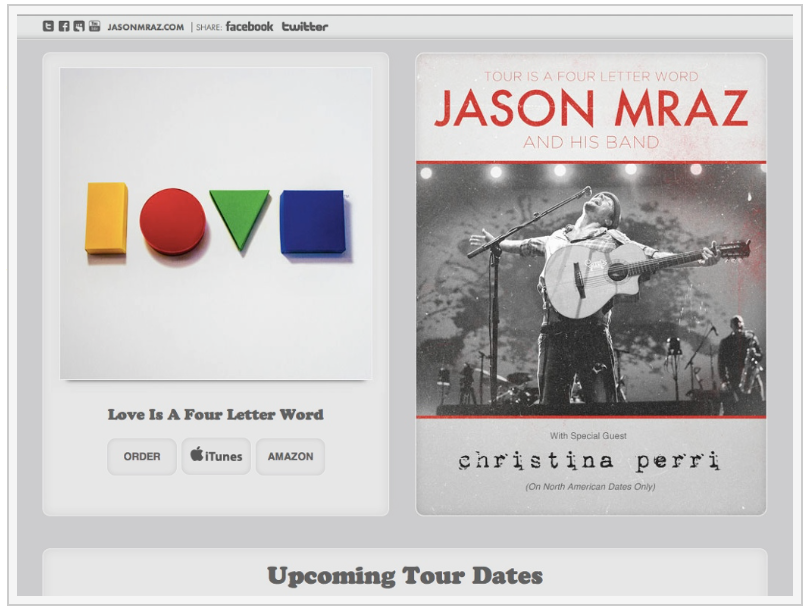Click the ORDER button
This screenshot has width=810, height=613.
(142, 457)
